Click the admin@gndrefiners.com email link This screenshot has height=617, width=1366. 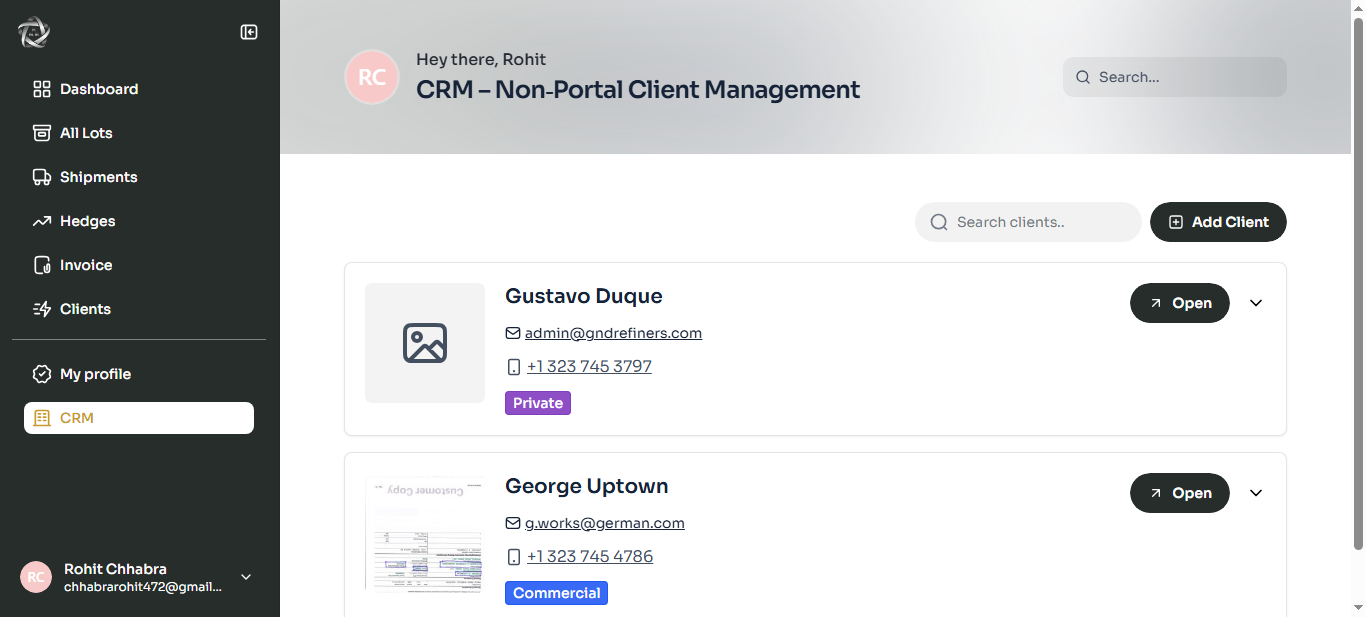click(613, 333)
